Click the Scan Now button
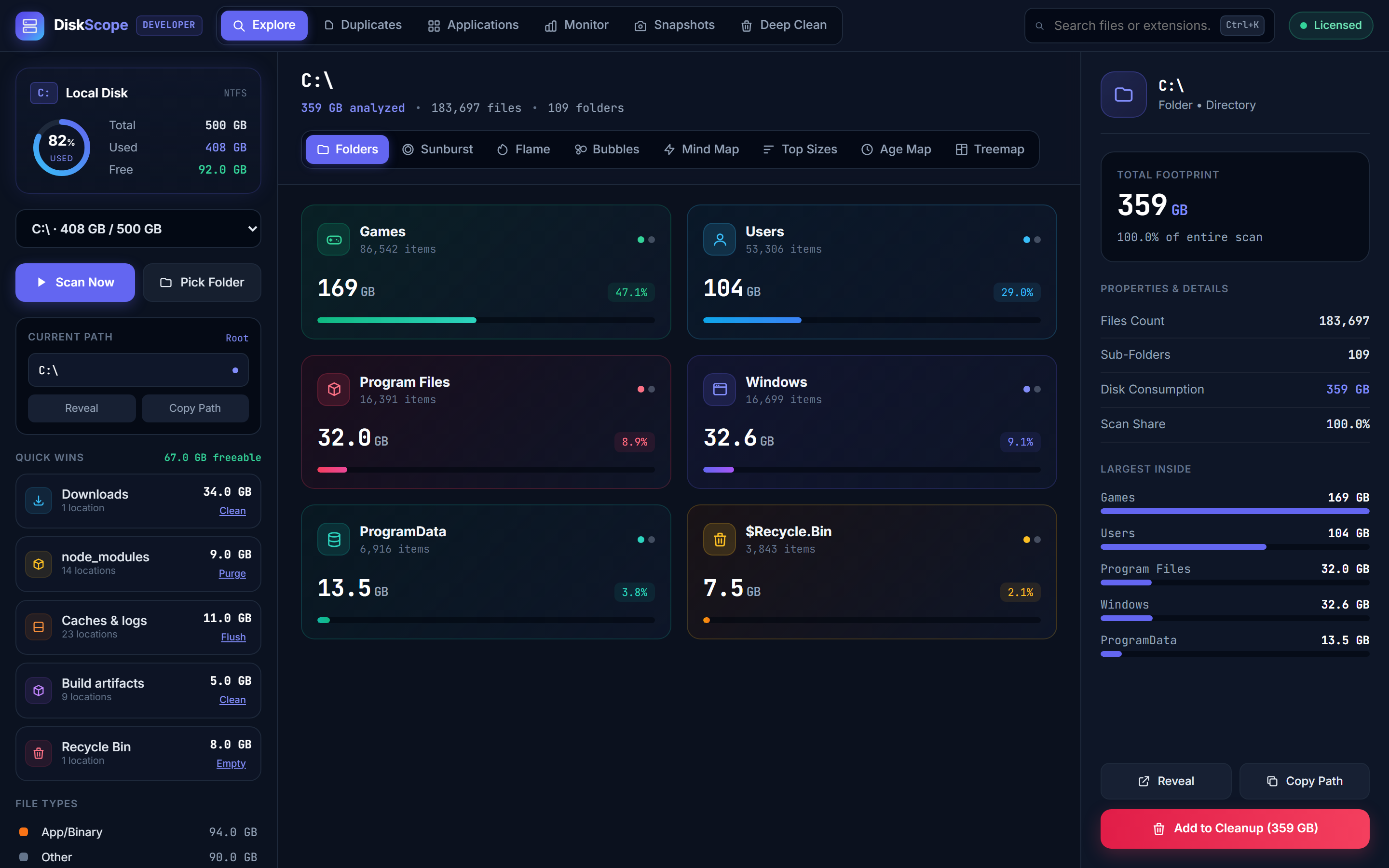The height and width of the screenshot is (868, 1389). coord(75,283)
